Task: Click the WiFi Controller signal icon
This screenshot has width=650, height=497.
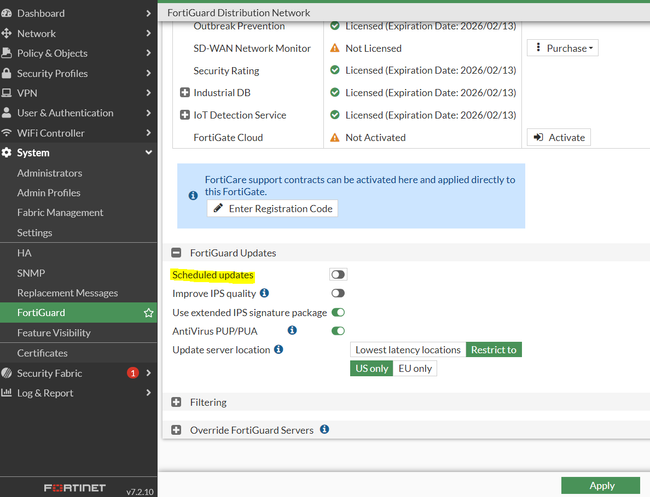Action: tap(7, 133)
